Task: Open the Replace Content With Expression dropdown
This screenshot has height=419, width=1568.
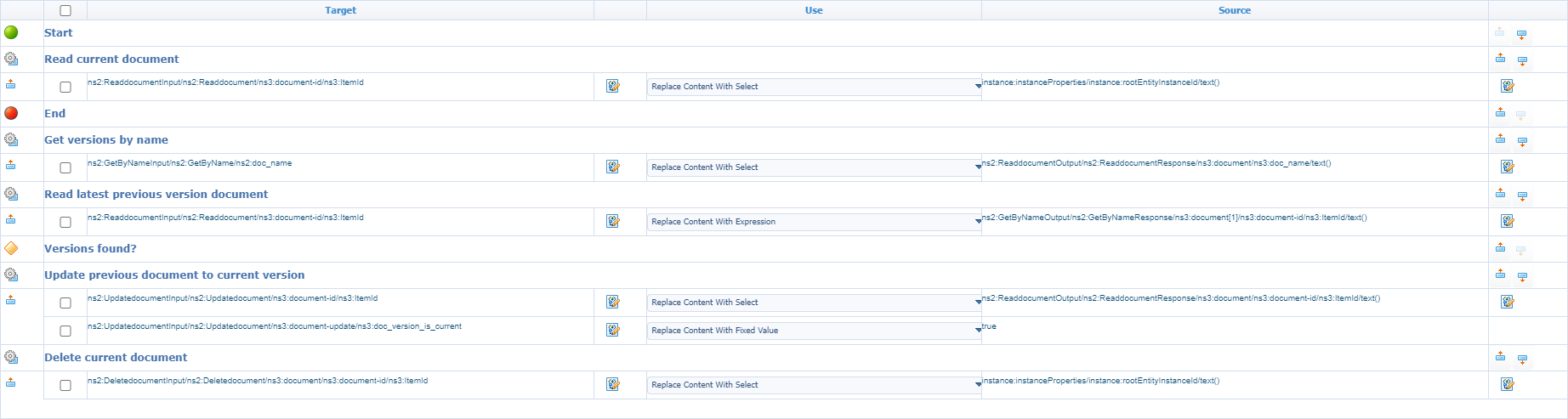Action: pyautogui.click(x=814, y=222)
